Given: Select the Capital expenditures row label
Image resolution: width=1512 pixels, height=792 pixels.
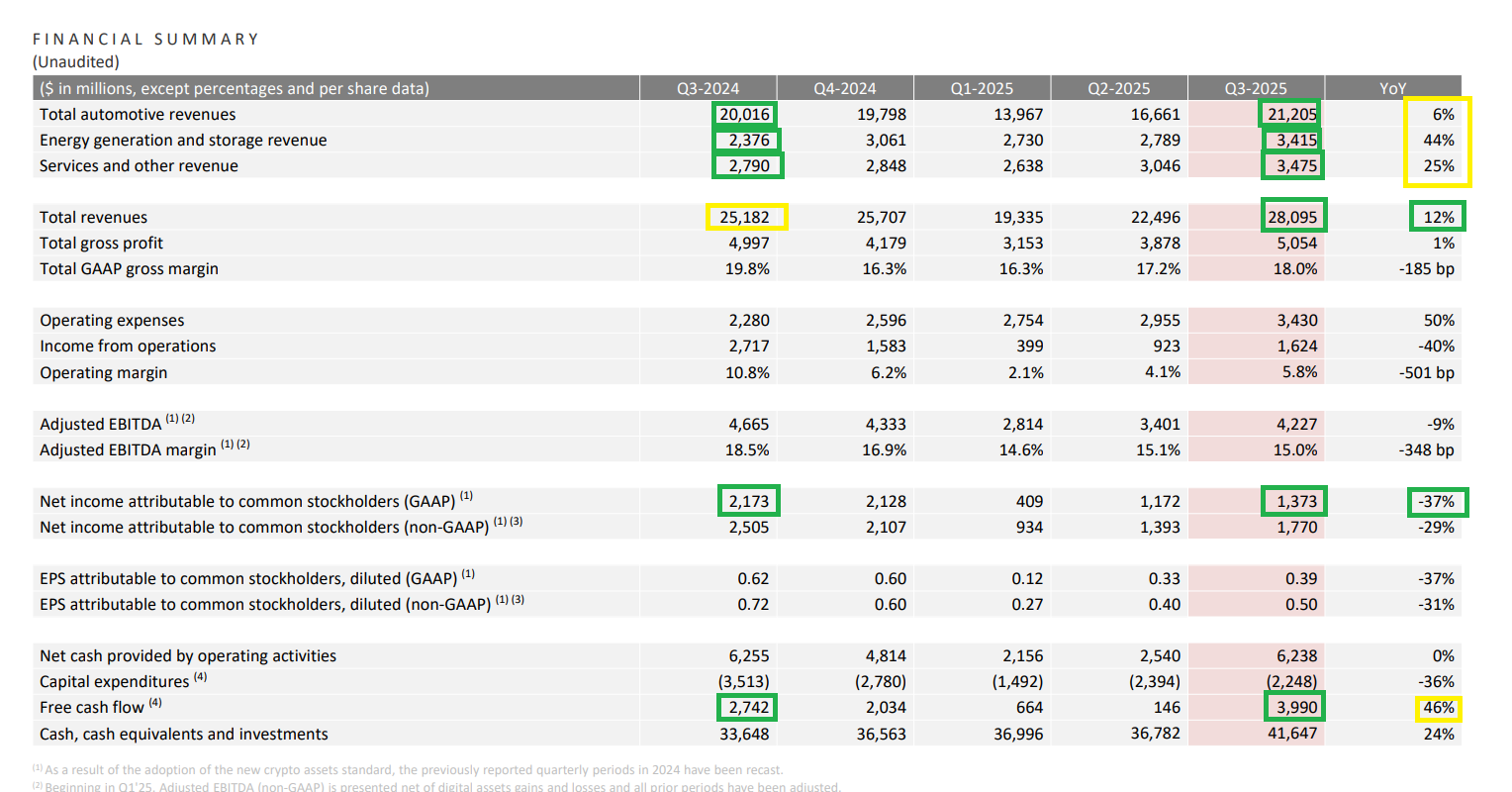Looking at the screenshot, I should [x=114, y=681].
